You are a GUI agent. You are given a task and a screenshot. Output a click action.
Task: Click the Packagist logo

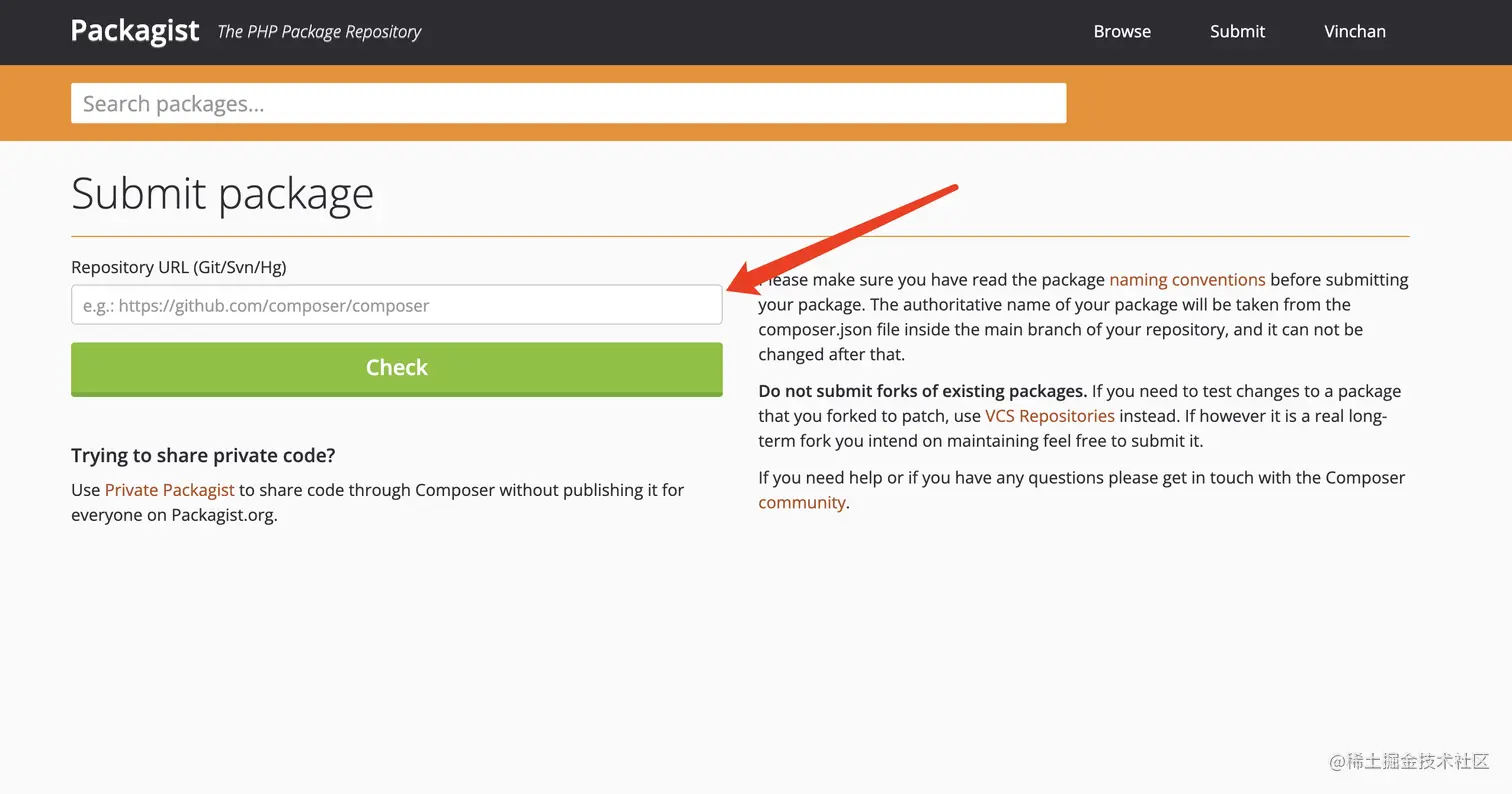[135, 31]
